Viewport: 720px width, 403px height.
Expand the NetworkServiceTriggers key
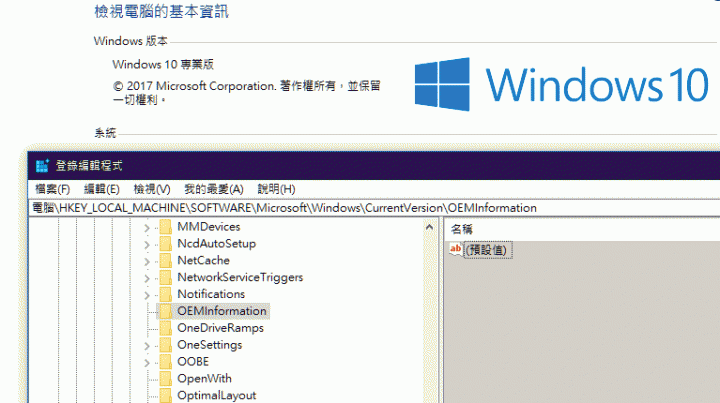point(147,278)
